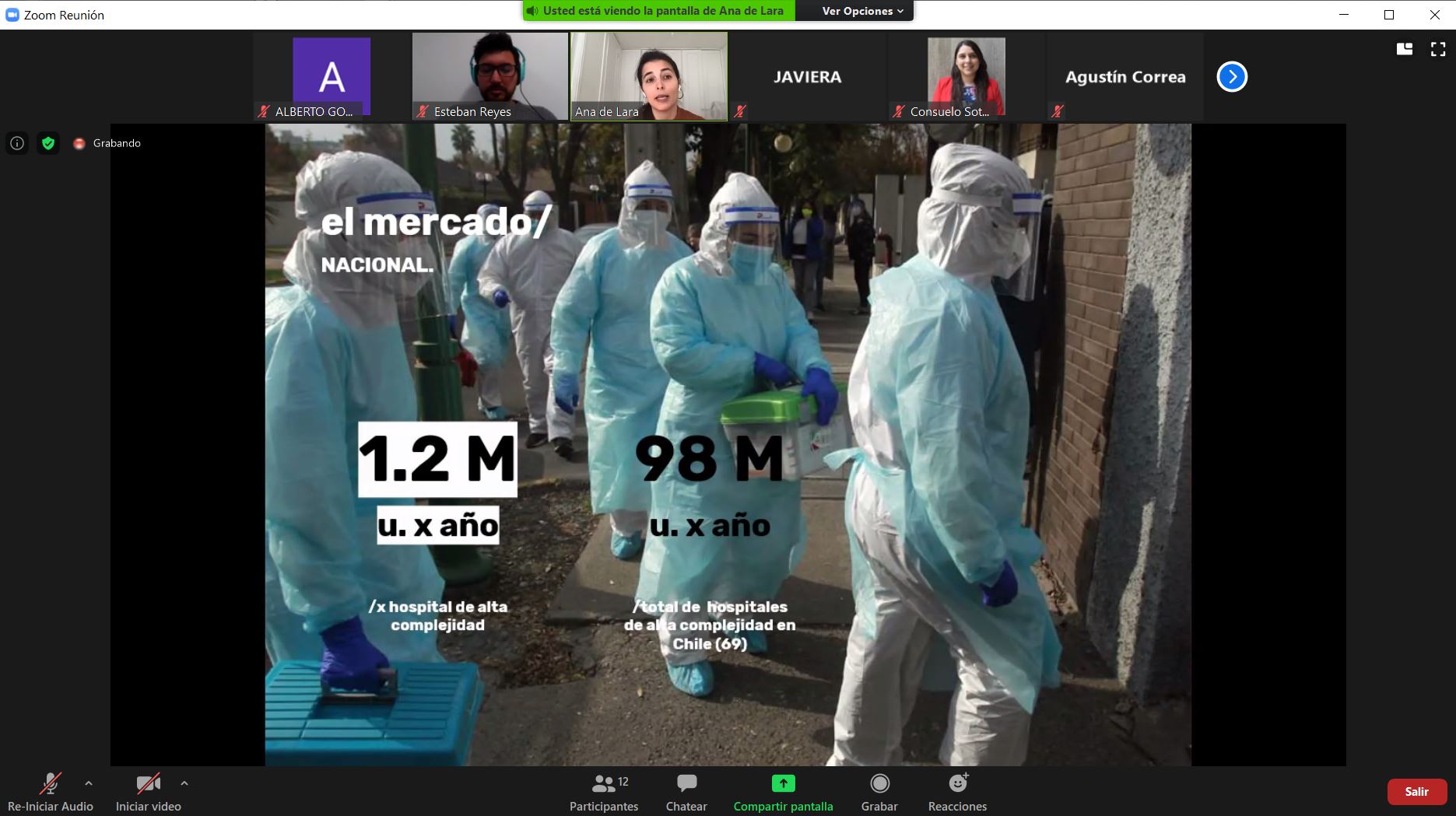The height and width of the screenshot is (816, 1456).
Task: Switch the gallery view layout icon
Action: [1405, 49]
